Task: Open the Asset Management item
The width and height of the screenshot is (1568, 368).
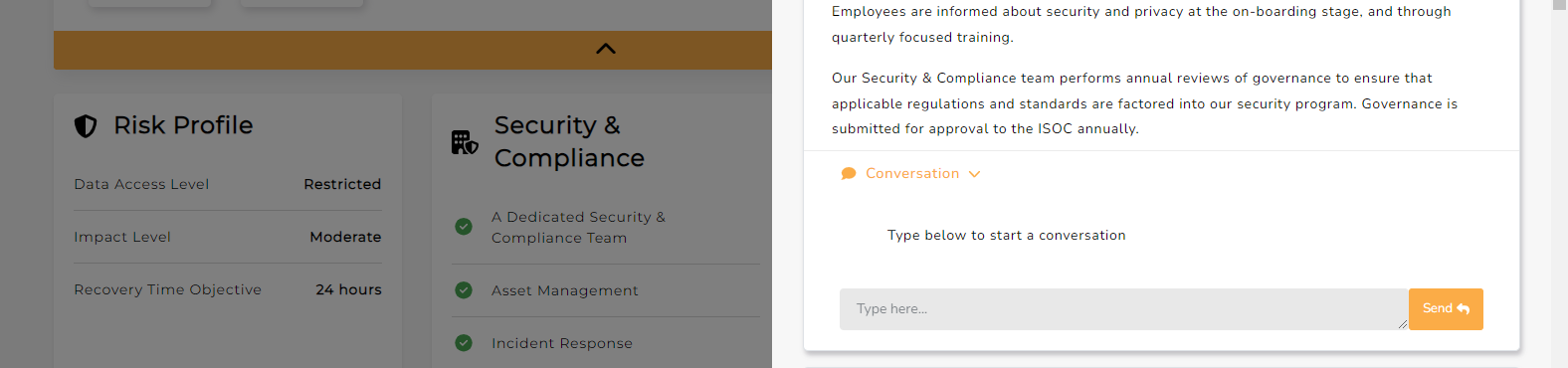Action: click(x=565, y=290)
